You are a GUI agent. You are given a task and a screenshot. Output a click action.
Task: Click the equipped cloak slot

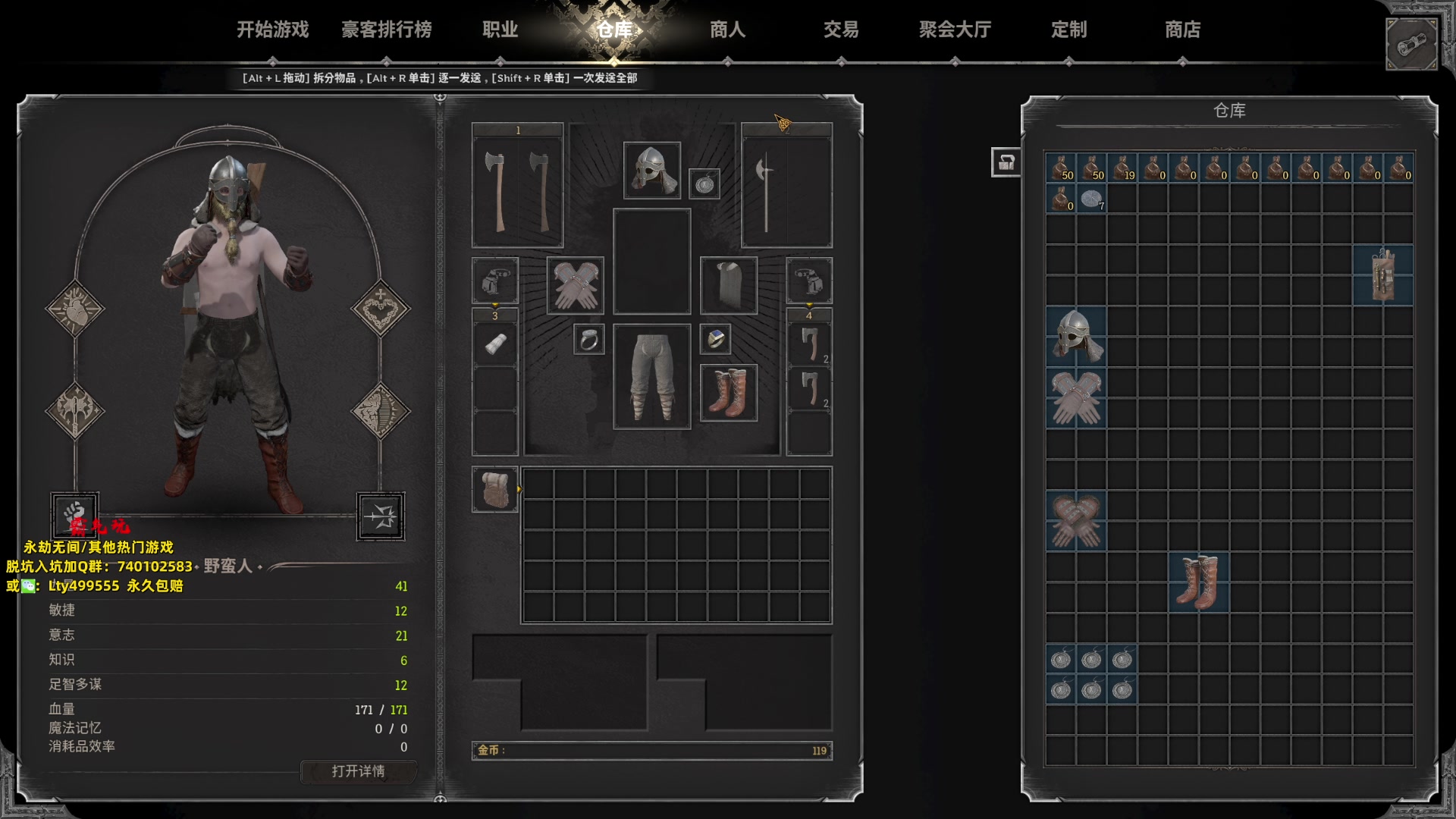[729, 286]
